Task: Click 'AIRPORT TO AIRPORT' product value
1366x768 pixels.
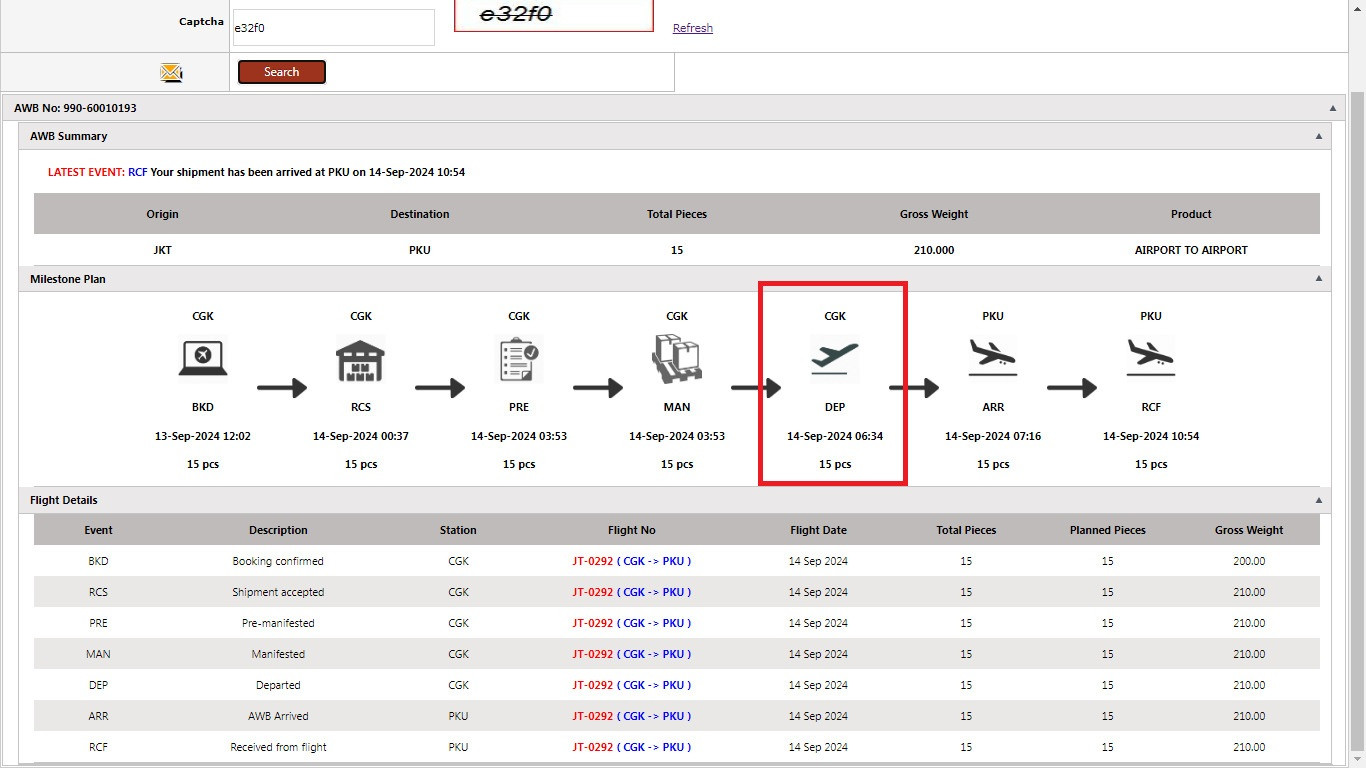Action: coord(1191,250)
